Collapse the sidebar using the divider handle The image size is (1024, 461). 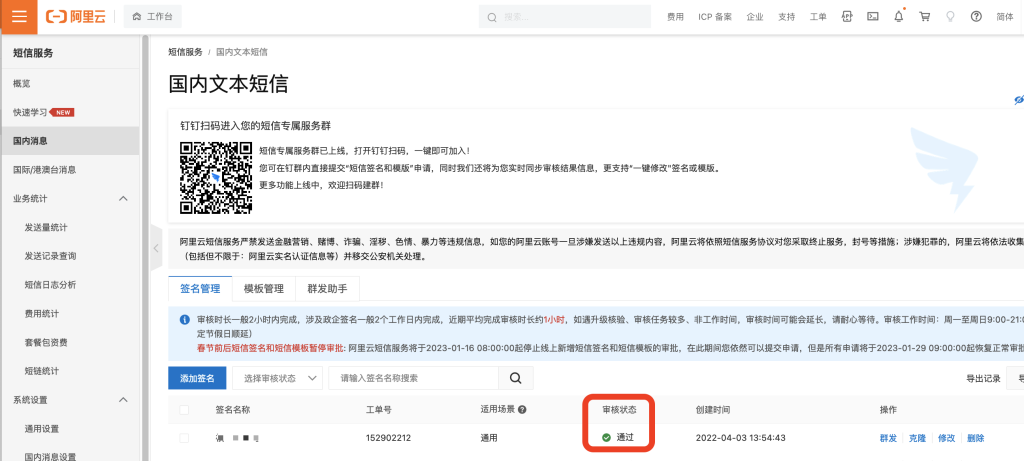coord(156,248)
